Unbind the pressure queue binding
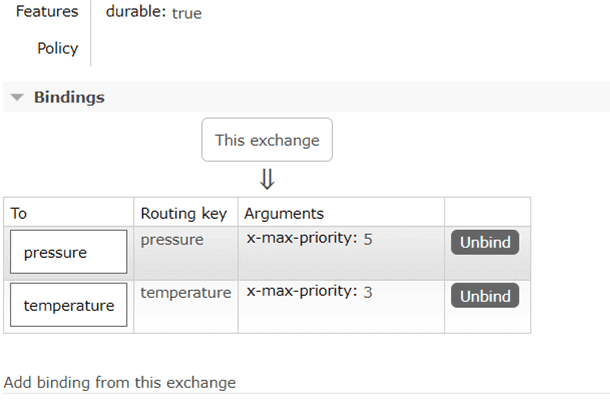Image resolution: width=610 pixels, height=400 pixels. 485,242
